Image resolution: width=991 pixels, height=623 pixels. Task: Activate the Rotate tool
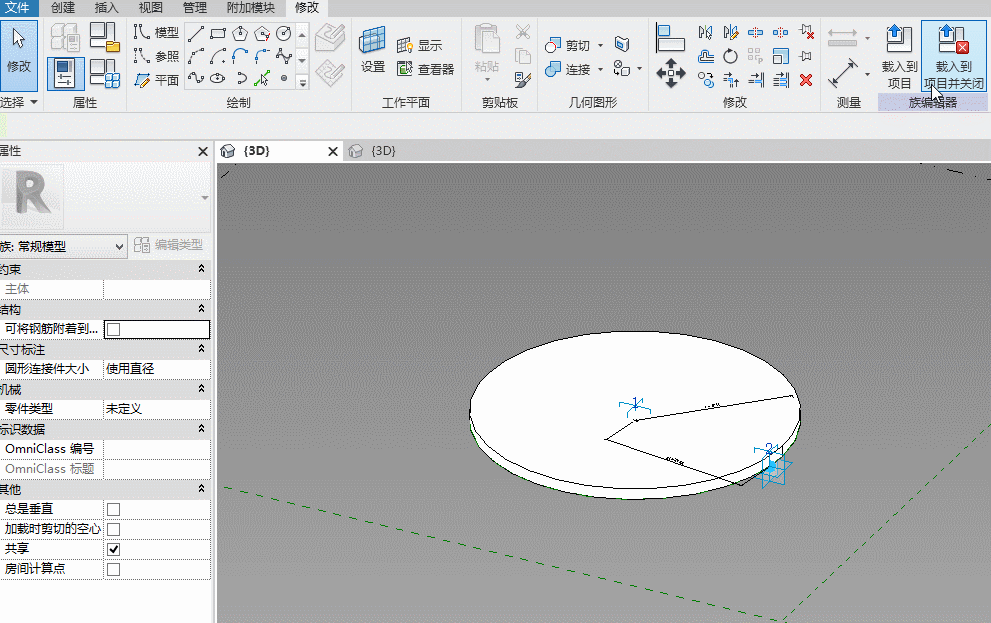730,56
